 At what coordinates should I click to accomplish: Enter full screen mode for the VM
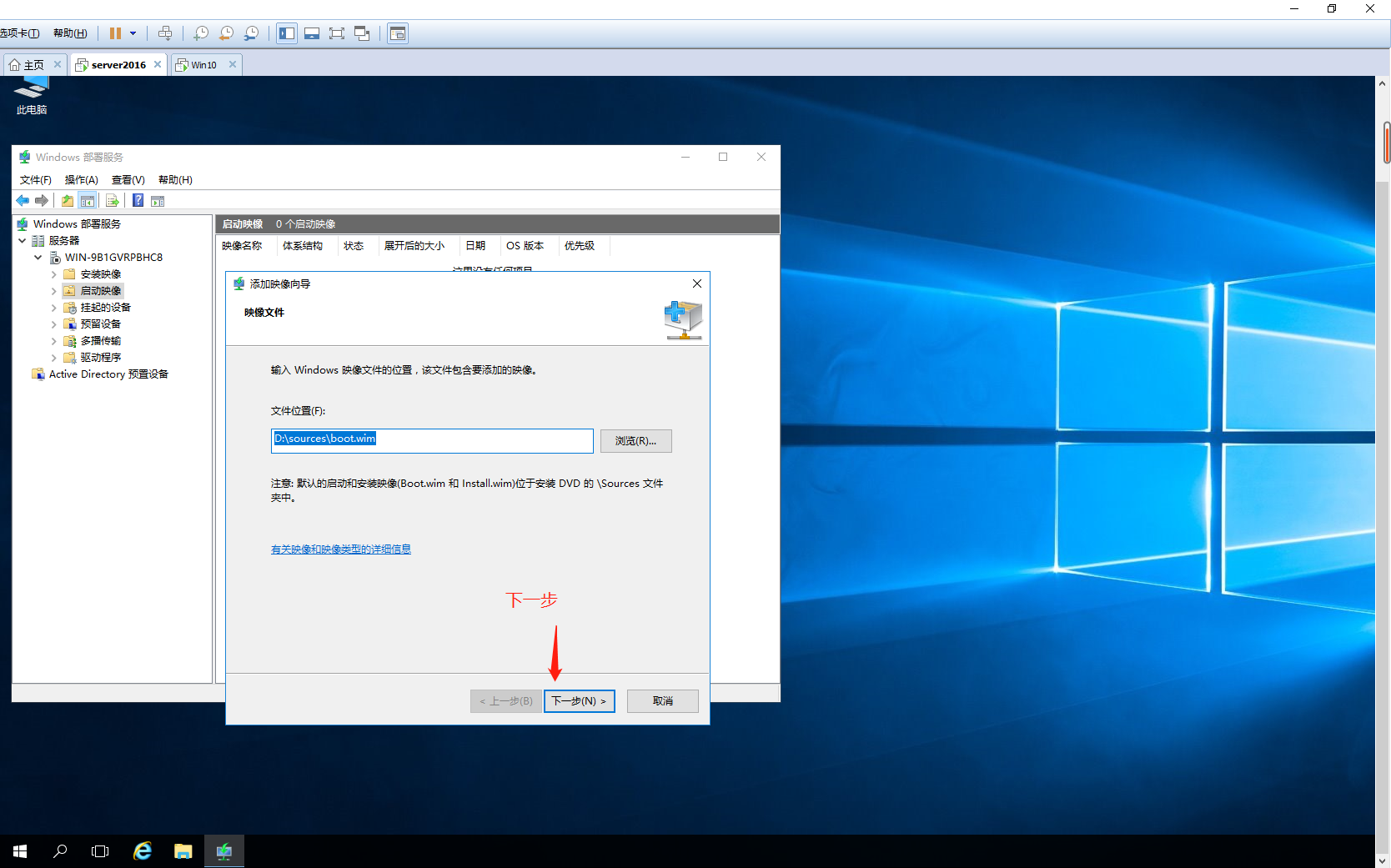pyautogui.click(x=337, y=33)
